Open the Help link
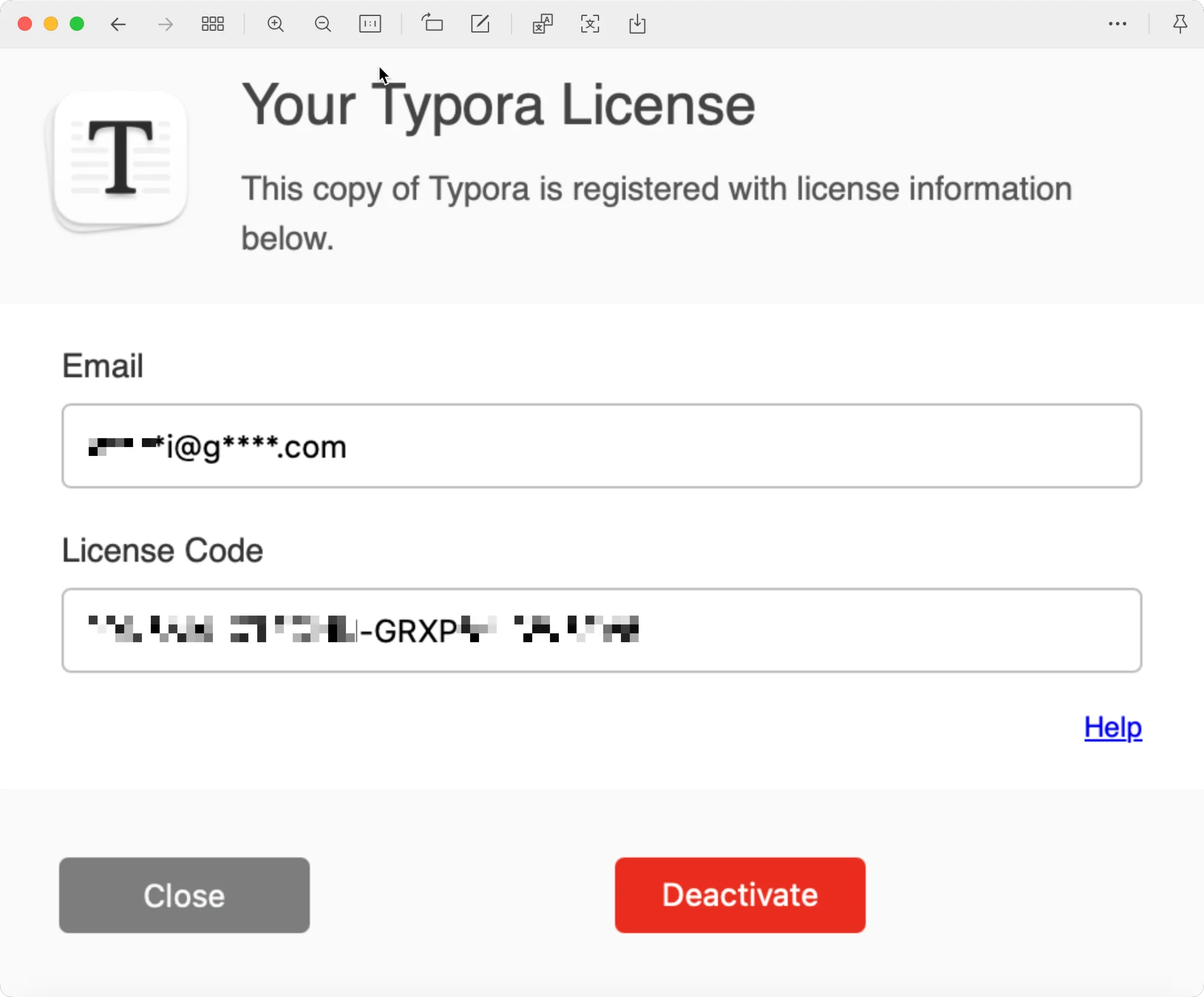The width and height of the screenshot is (1204, 997). click(x=1113, y=727)
